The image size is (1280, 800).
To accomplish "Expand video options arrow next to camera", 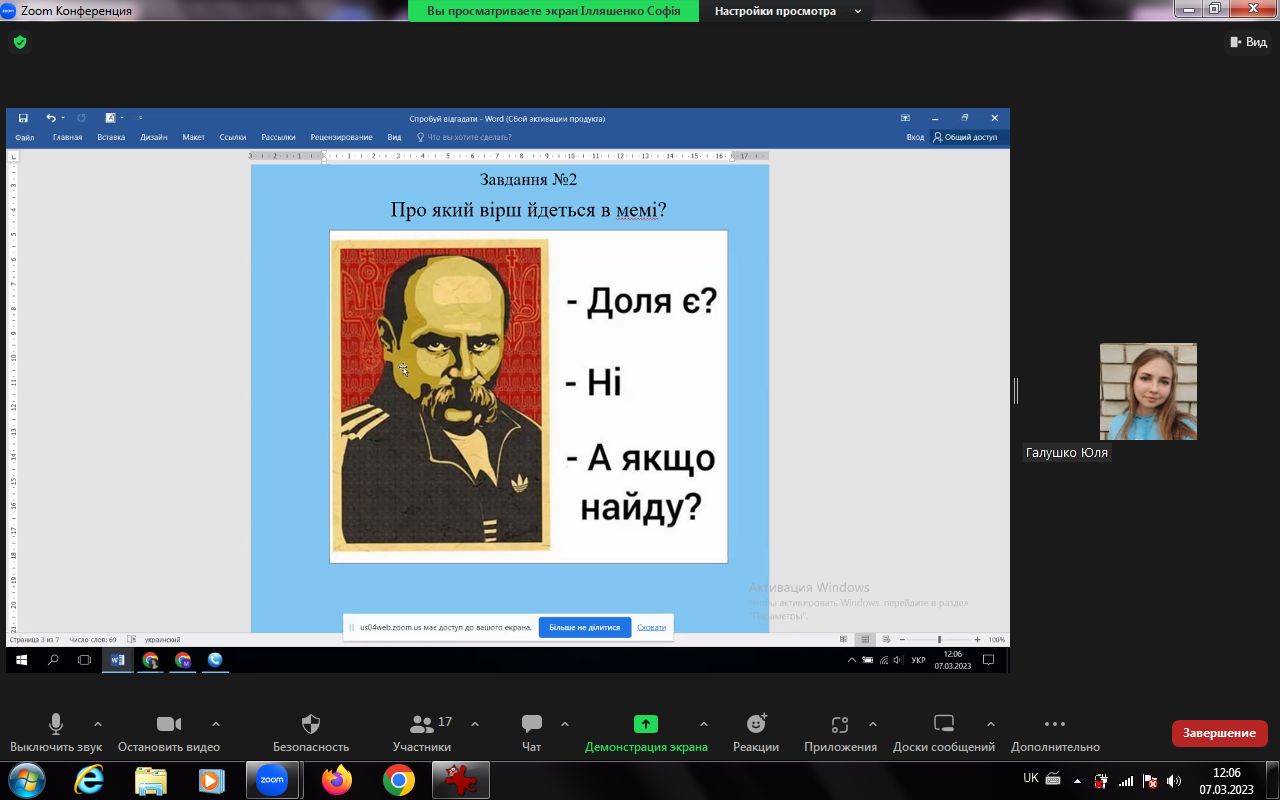I will (x=215, y=724).
